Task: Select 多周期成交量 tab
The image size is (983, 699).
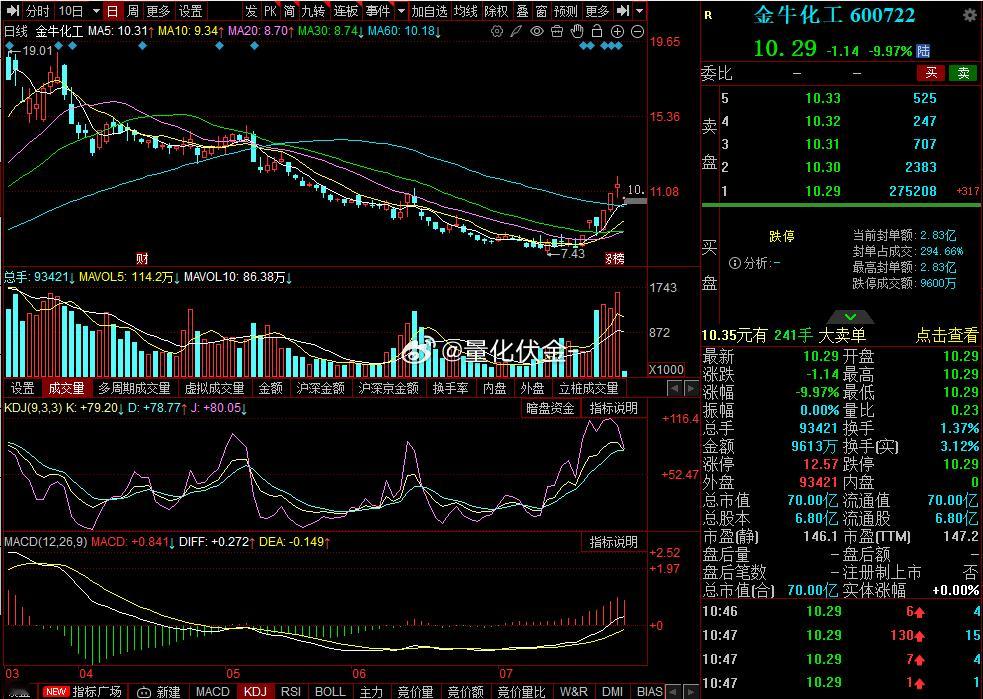Action: [134, 389]
